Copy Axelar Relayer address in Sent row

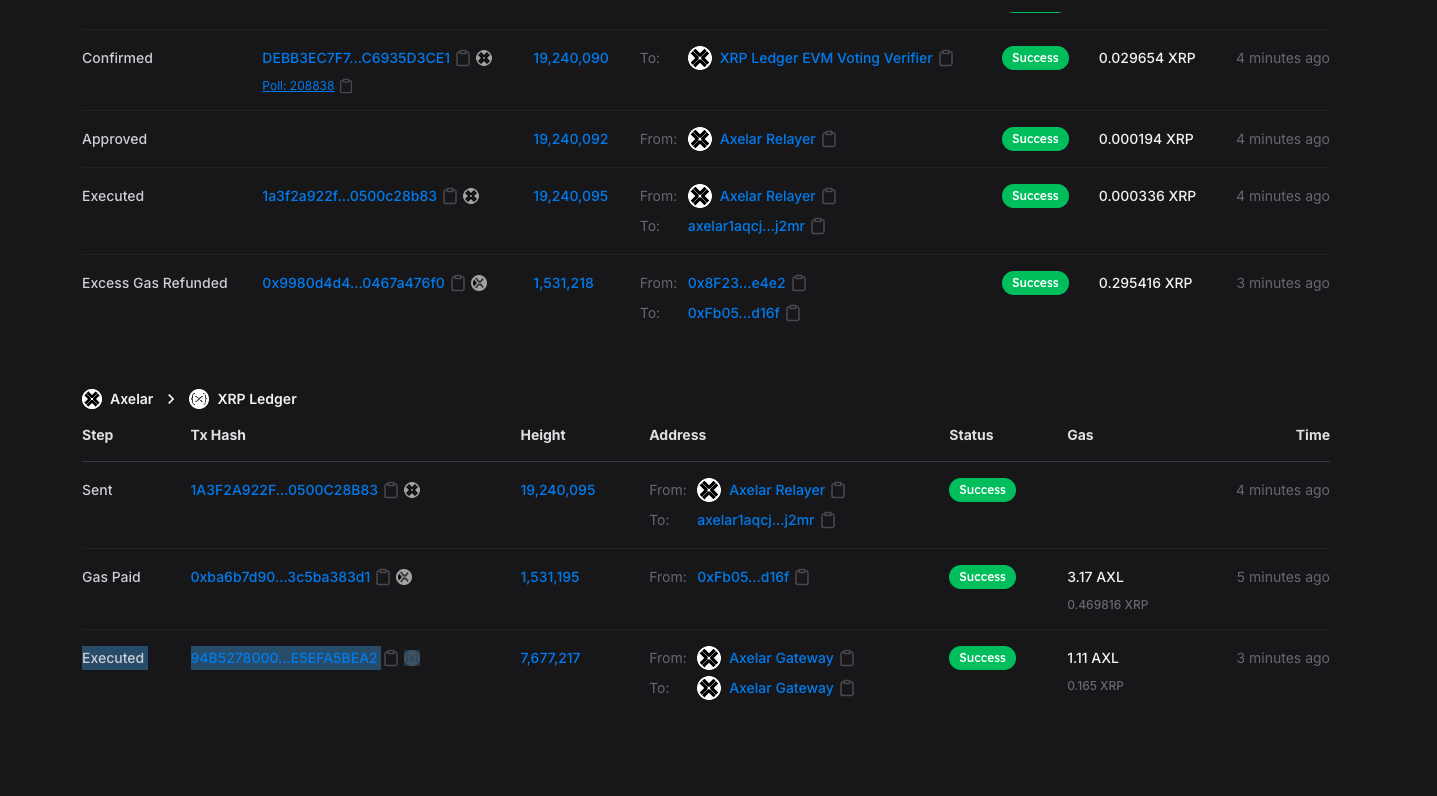coord(839,490)
